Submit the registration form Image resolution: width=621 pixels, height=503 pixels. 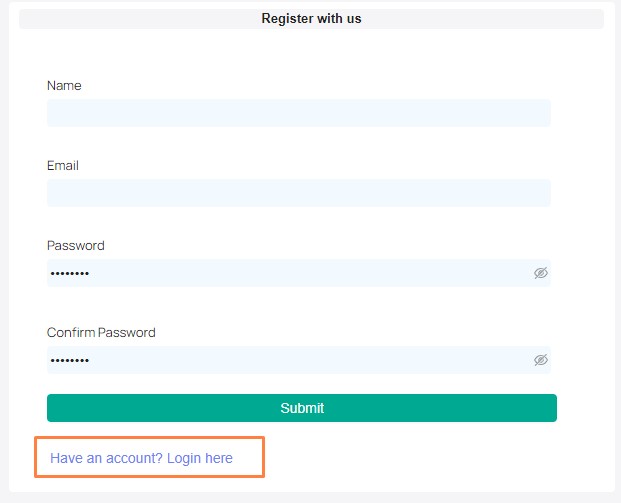point(302,408)
